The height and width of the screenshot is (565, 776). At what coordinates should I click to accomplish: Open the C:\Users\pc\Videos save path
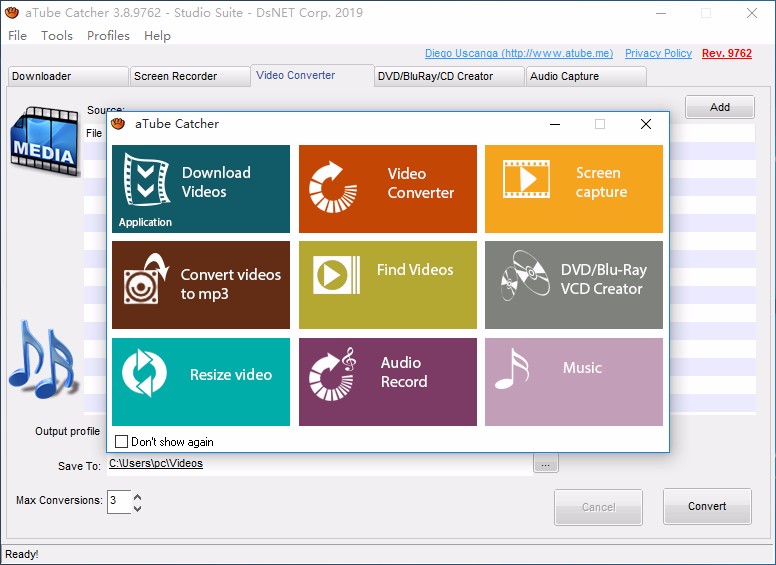point(156,464)
